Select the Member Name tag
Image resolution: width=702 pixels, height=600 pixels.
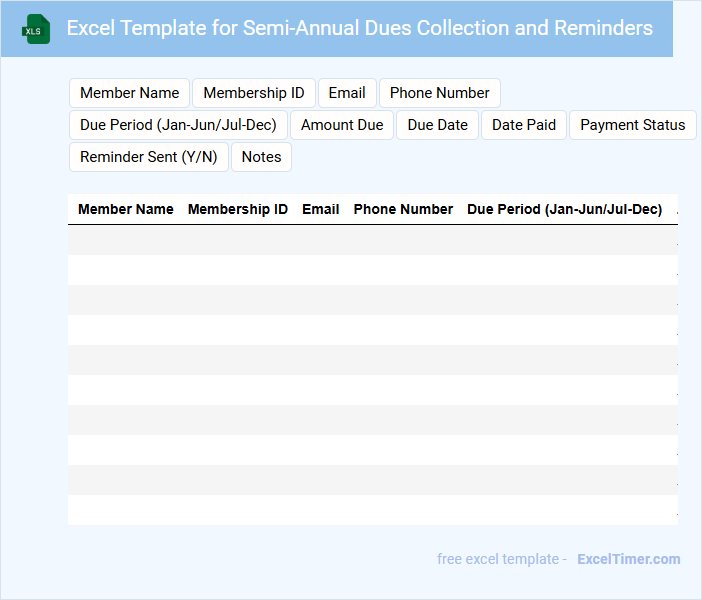[129, 93]
